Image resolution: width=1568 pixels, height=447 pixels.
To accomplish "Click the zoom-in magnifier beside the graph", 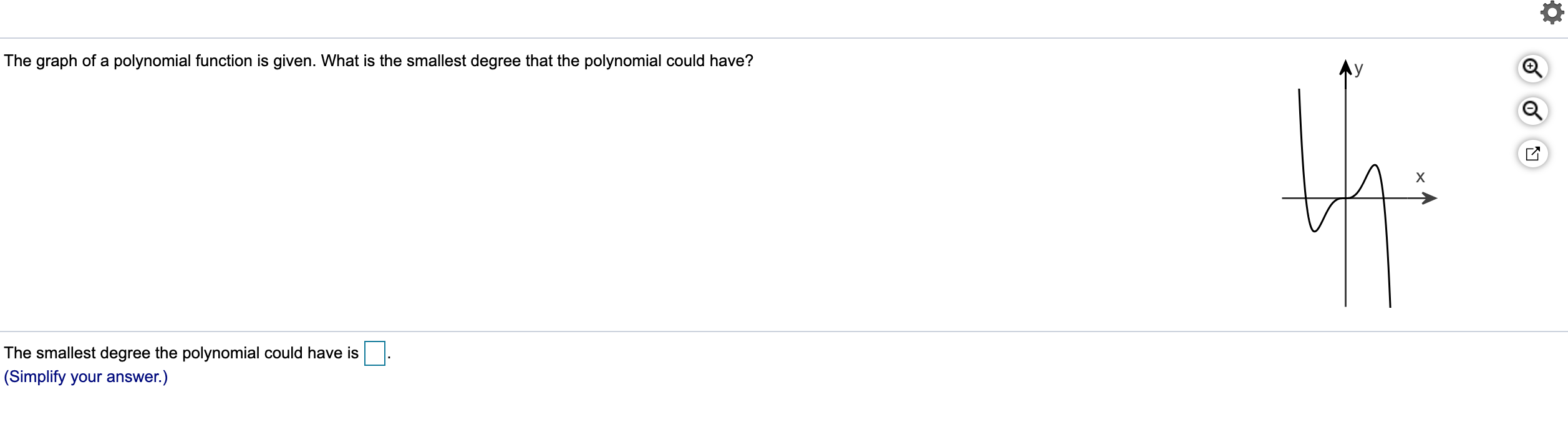I will click(x=1533, y=69).
